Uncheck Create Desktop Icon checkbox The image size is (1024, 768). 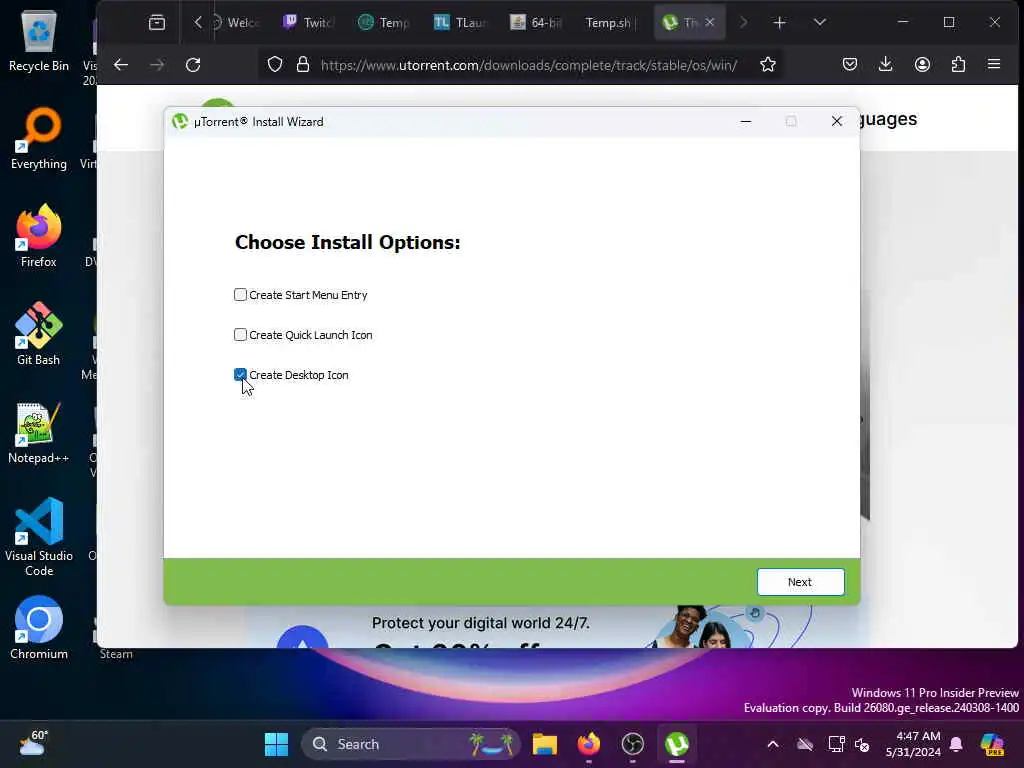click(x=240, y=374)
